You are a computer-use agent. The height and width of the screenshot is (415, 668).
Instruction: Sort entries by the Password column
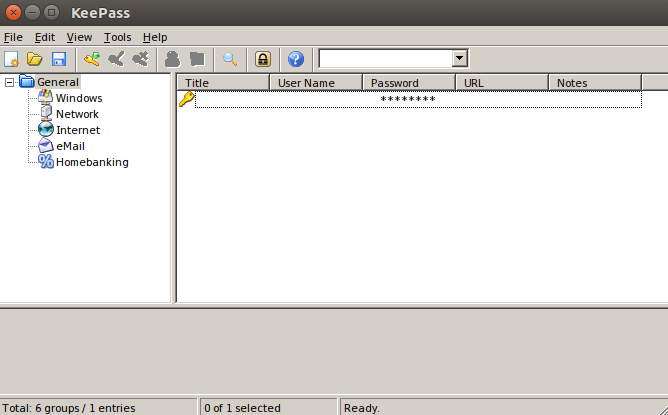coord(409,83)
